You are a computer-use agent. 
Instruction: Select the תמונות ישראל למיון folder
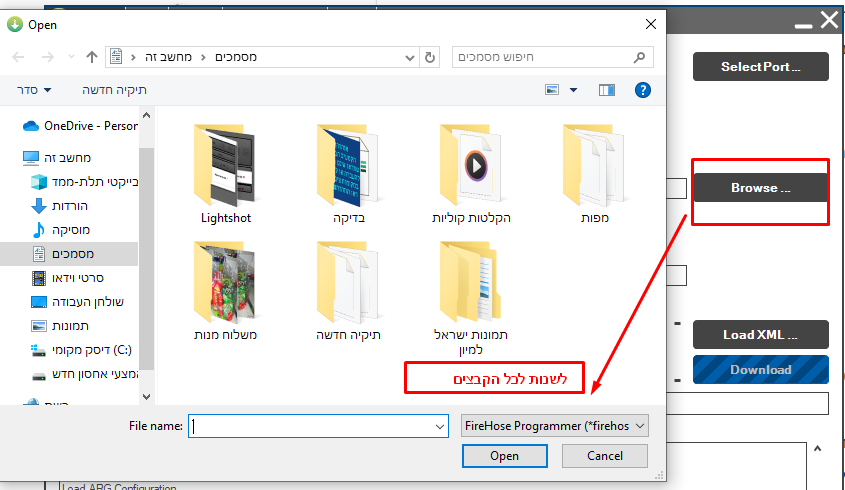[x=472, y=298]
